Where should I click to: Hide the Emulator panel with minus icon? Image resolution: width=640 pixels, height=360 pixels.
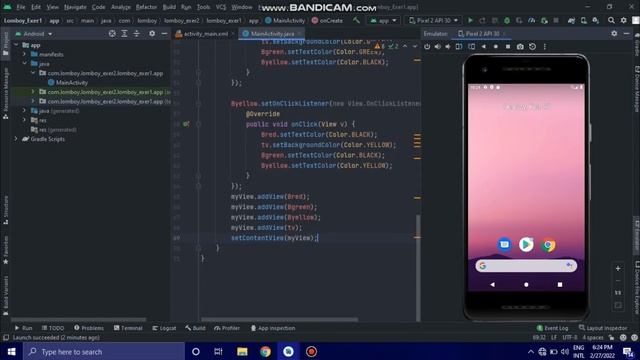[627, 33]
